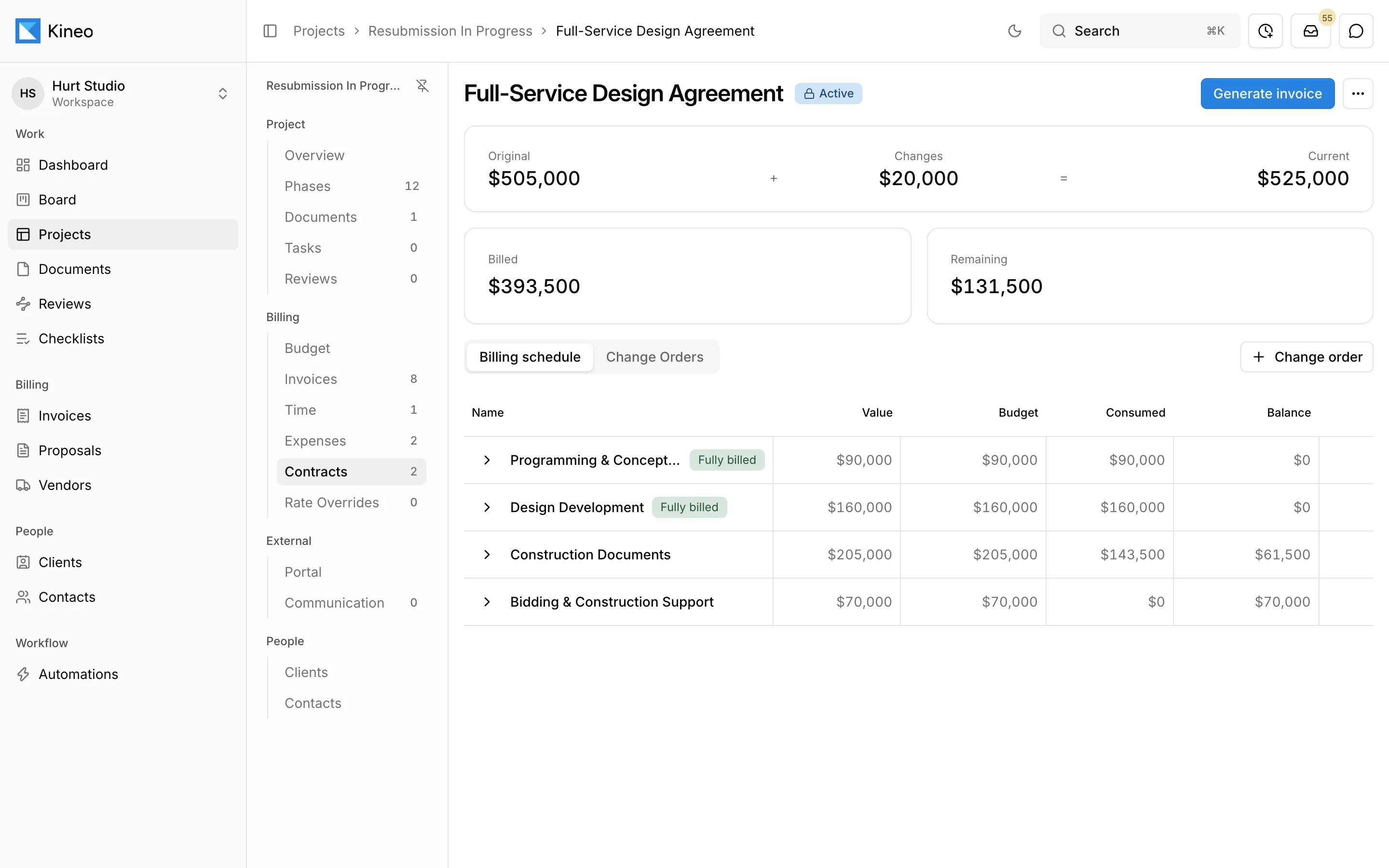1389x868 pixels.
Task: Go to Board in the sidebar
Action: pos(123,200)
